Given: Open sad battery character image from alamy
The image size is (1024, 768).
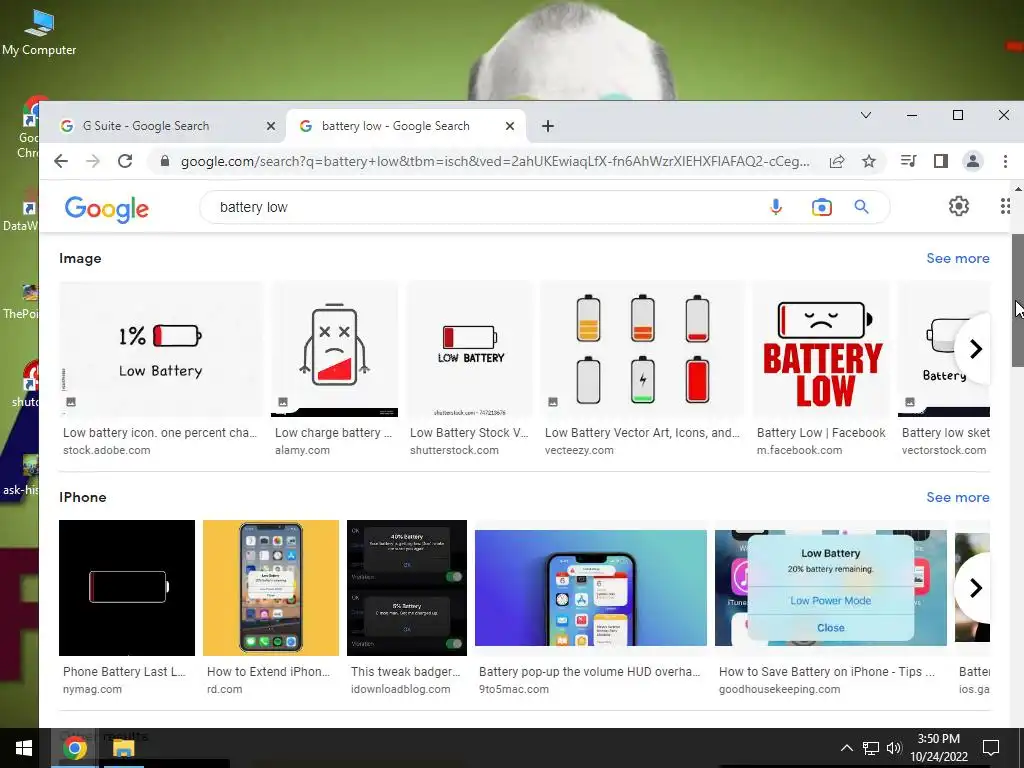Looking at the screenshot, I should pos(334,349).
